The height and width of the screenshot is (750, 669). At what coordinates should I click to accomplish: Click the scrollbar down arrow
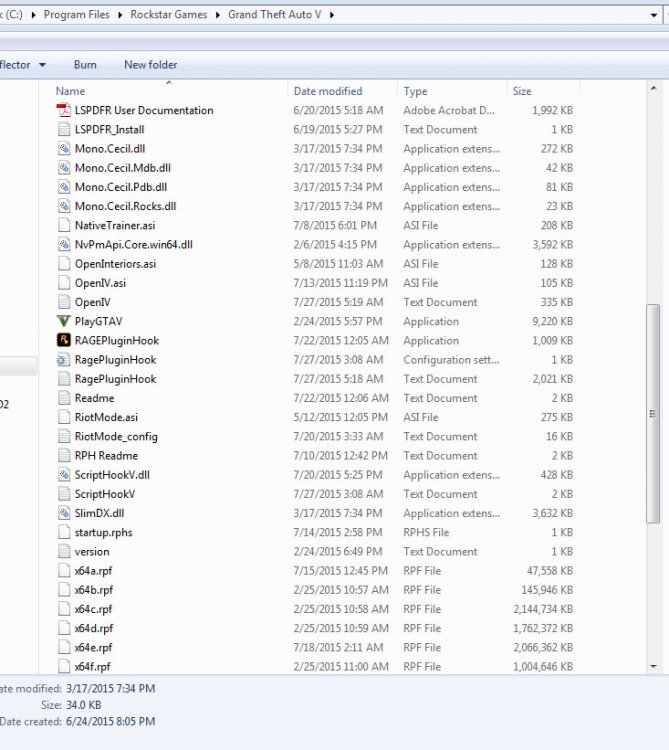pos(653,666)
